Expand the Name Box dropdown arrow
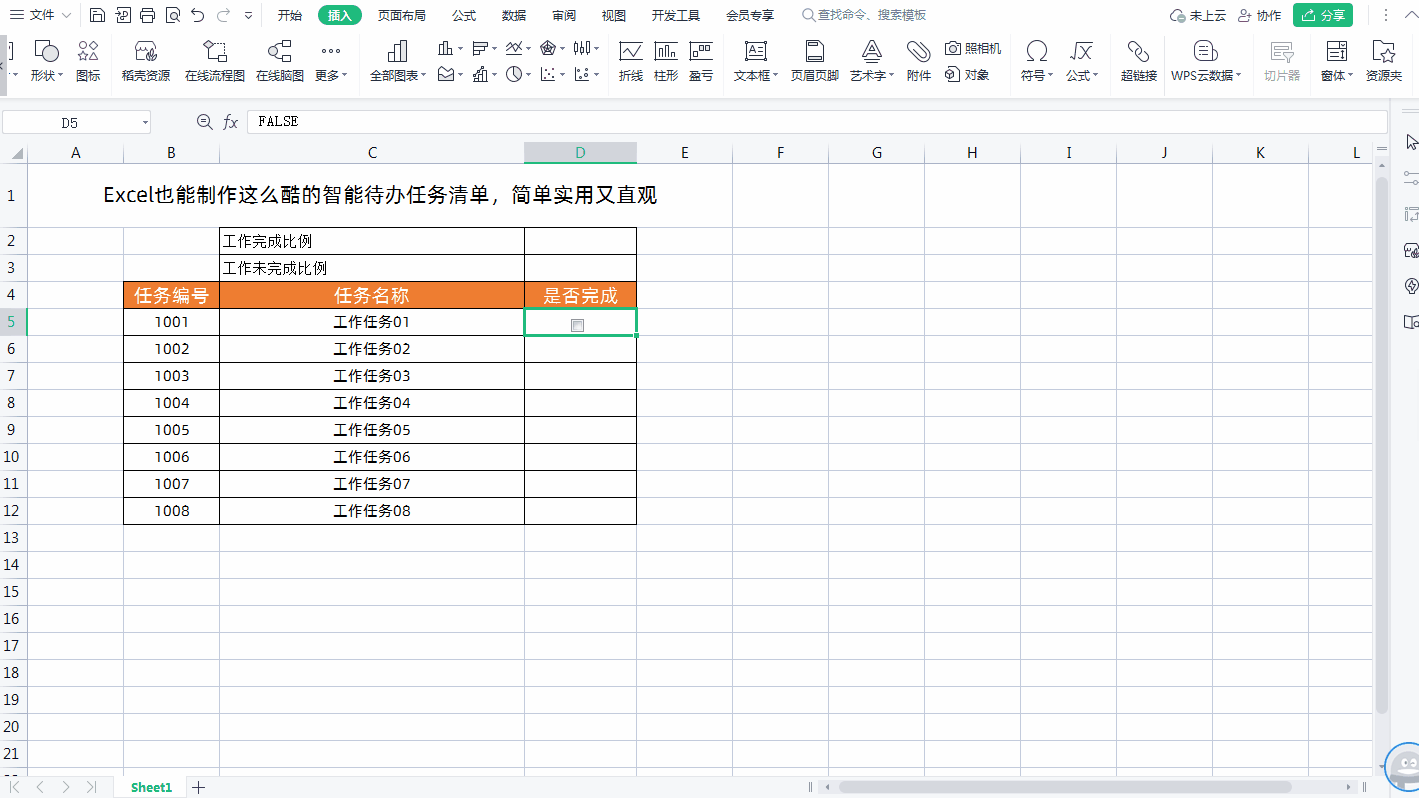1419x798 pixels. coord(145,122)
